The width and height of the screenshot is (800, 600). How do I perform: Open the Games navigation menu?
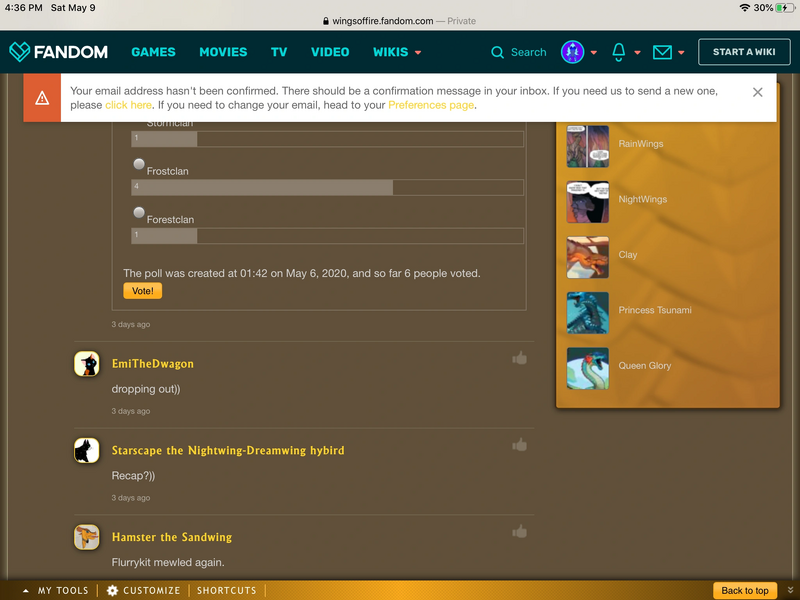coord(153,52)
